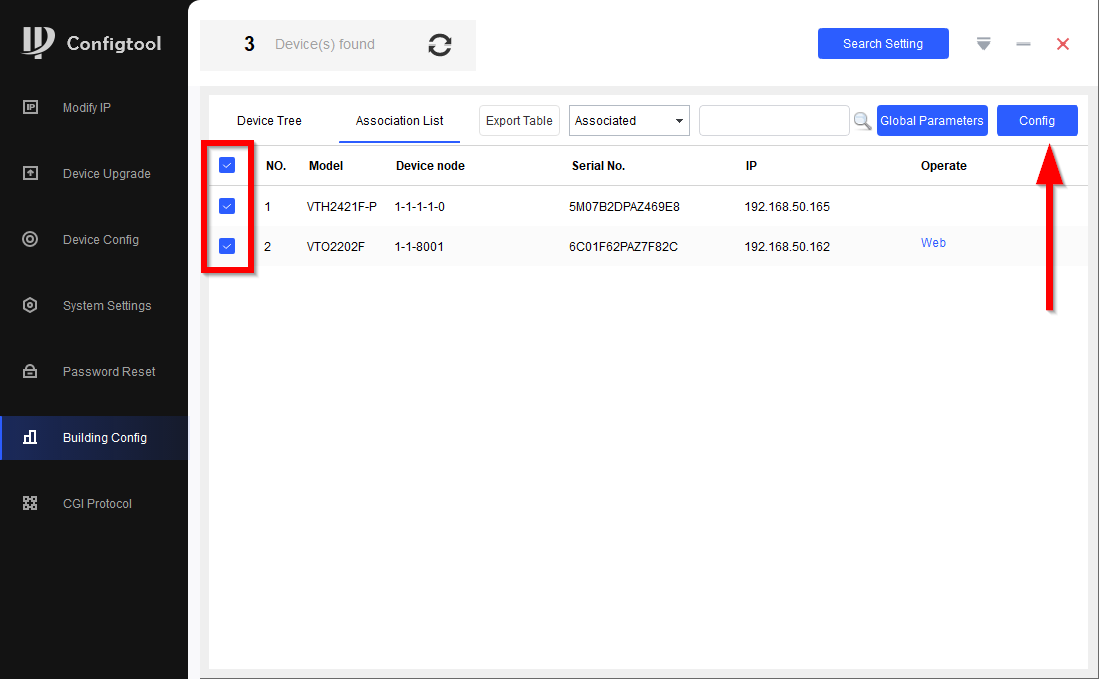Click the Operate column header
Screen dimensions: 1099x679
(943, 165)
